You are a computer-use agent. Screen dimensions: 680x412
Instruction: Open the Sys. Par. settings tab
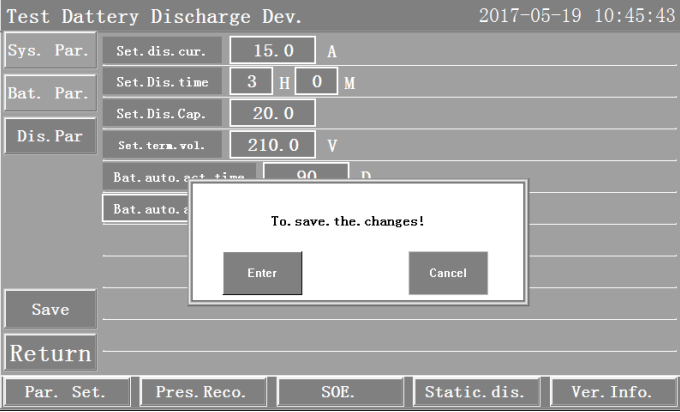48,48
